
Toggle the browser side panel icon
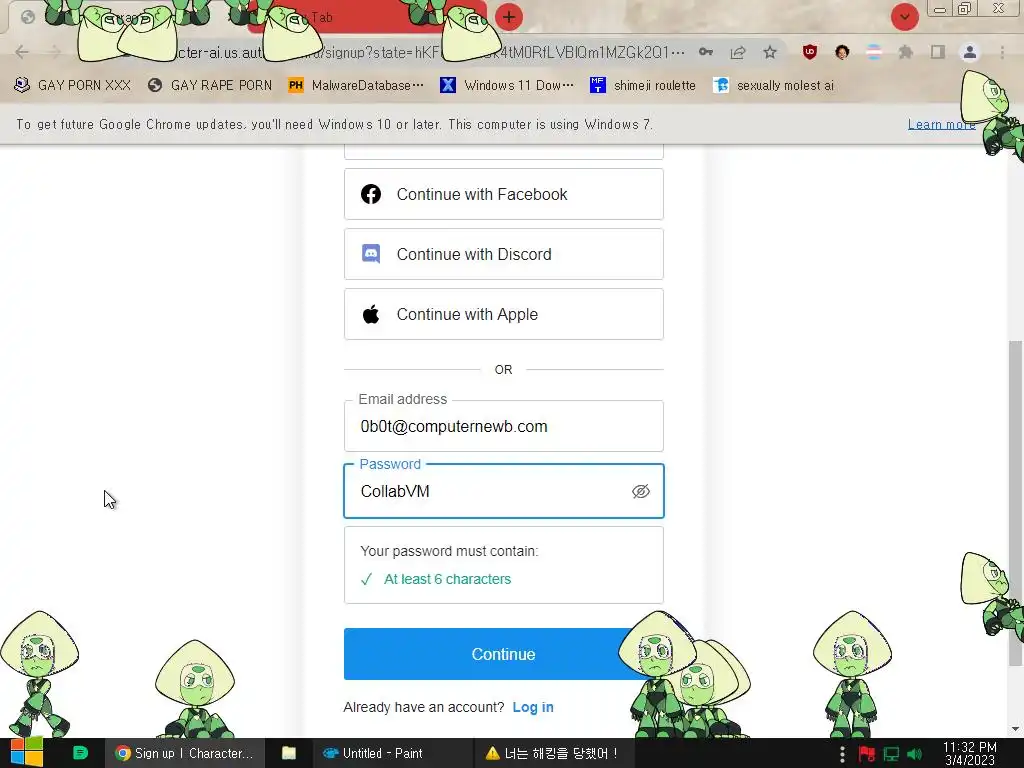[938, 52]
